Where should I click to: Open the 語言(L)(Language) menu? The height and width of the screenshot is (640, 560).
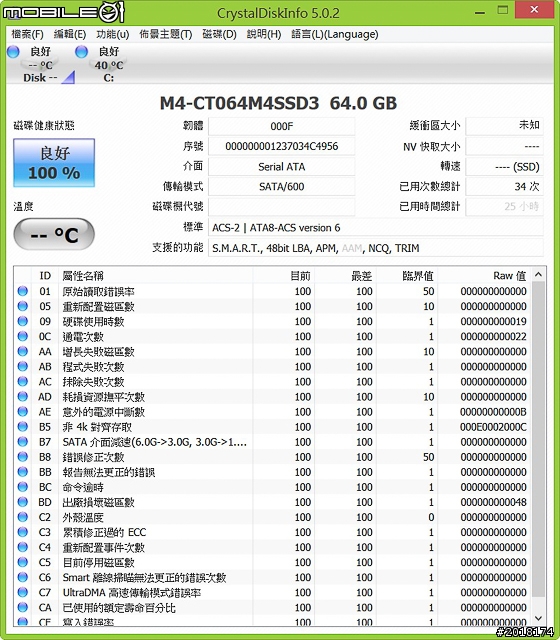tap(335, 34)
